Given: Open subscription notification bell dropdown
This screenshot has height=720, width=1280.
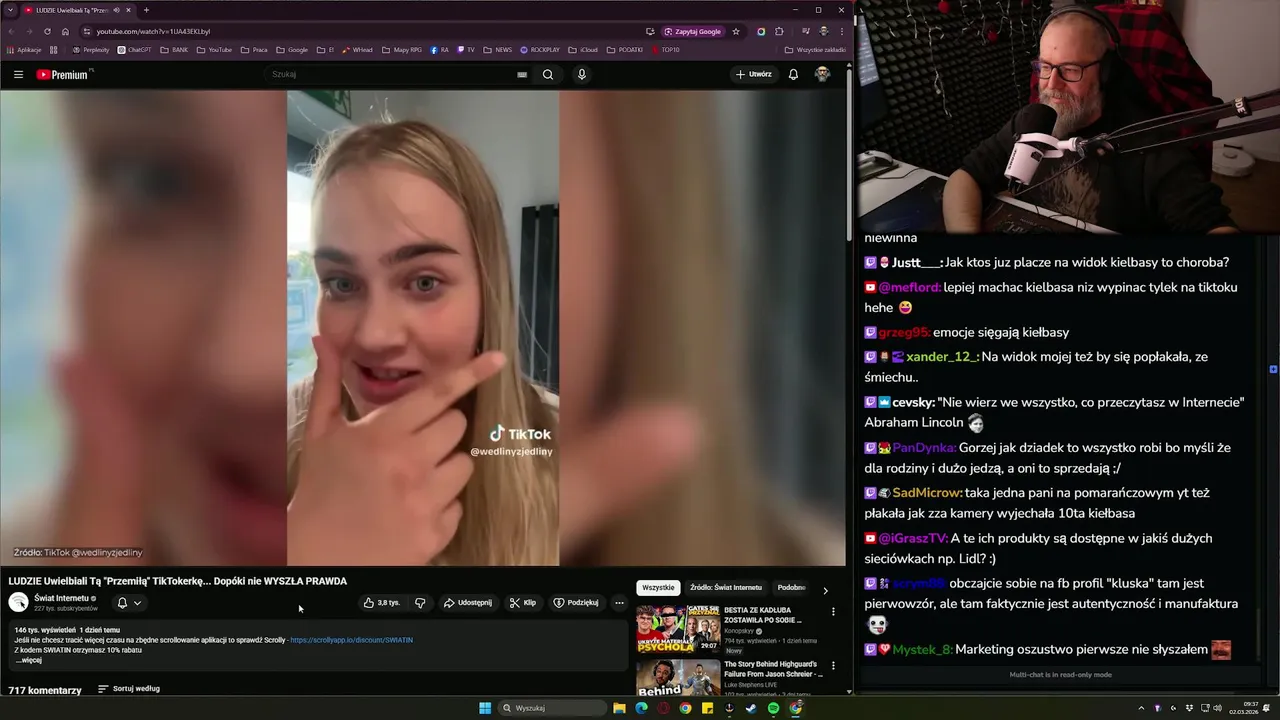Looking at the screenshot, I should (x=129, y=603).
